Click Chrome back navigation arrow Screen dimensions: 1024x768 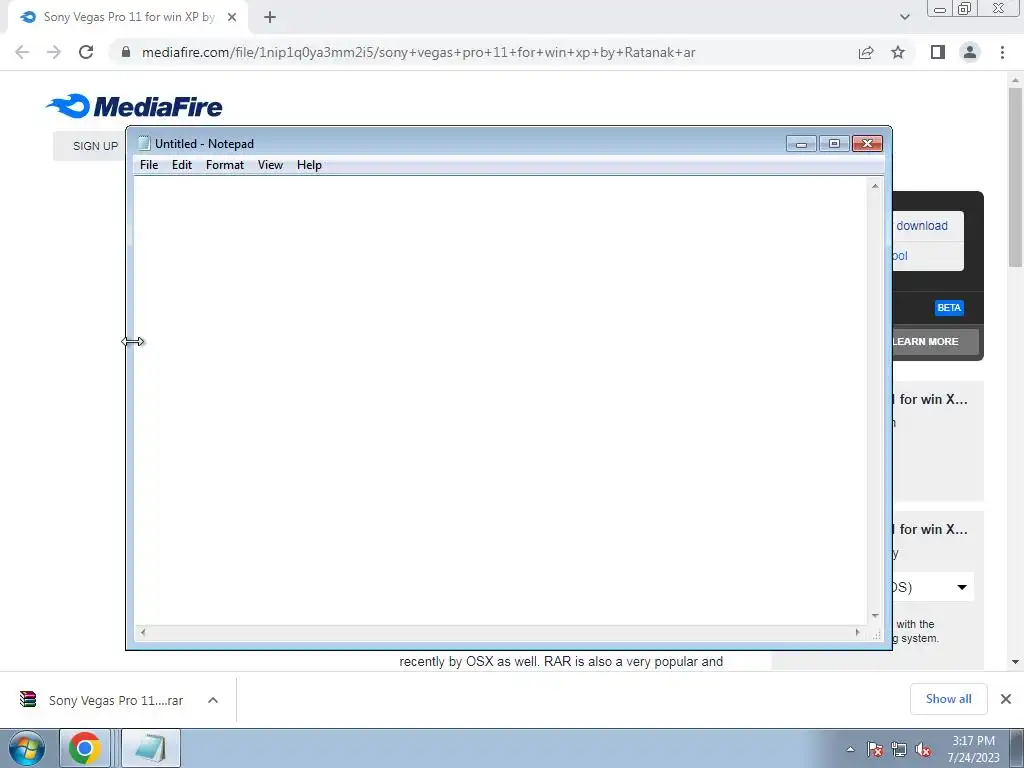click(x=22, y=52)
